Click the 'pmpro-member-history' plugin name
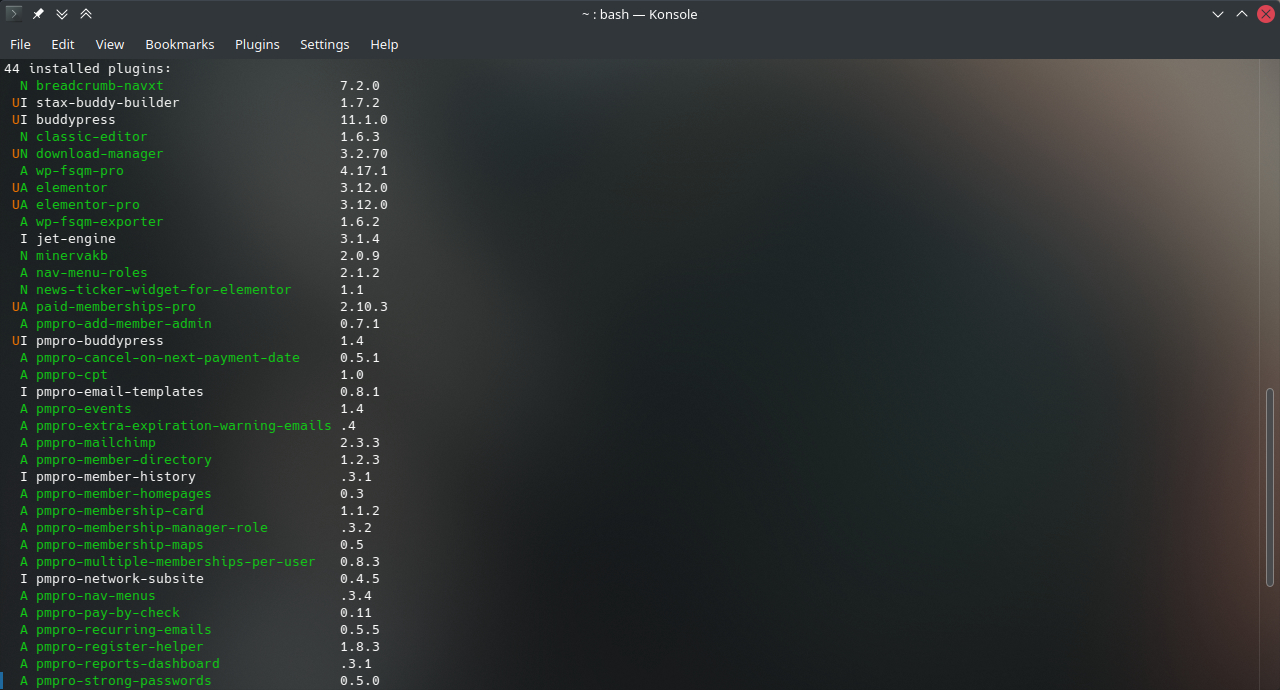Viewport: 1280px width, 690px height. pyautogui.click(x=116, y=477)
